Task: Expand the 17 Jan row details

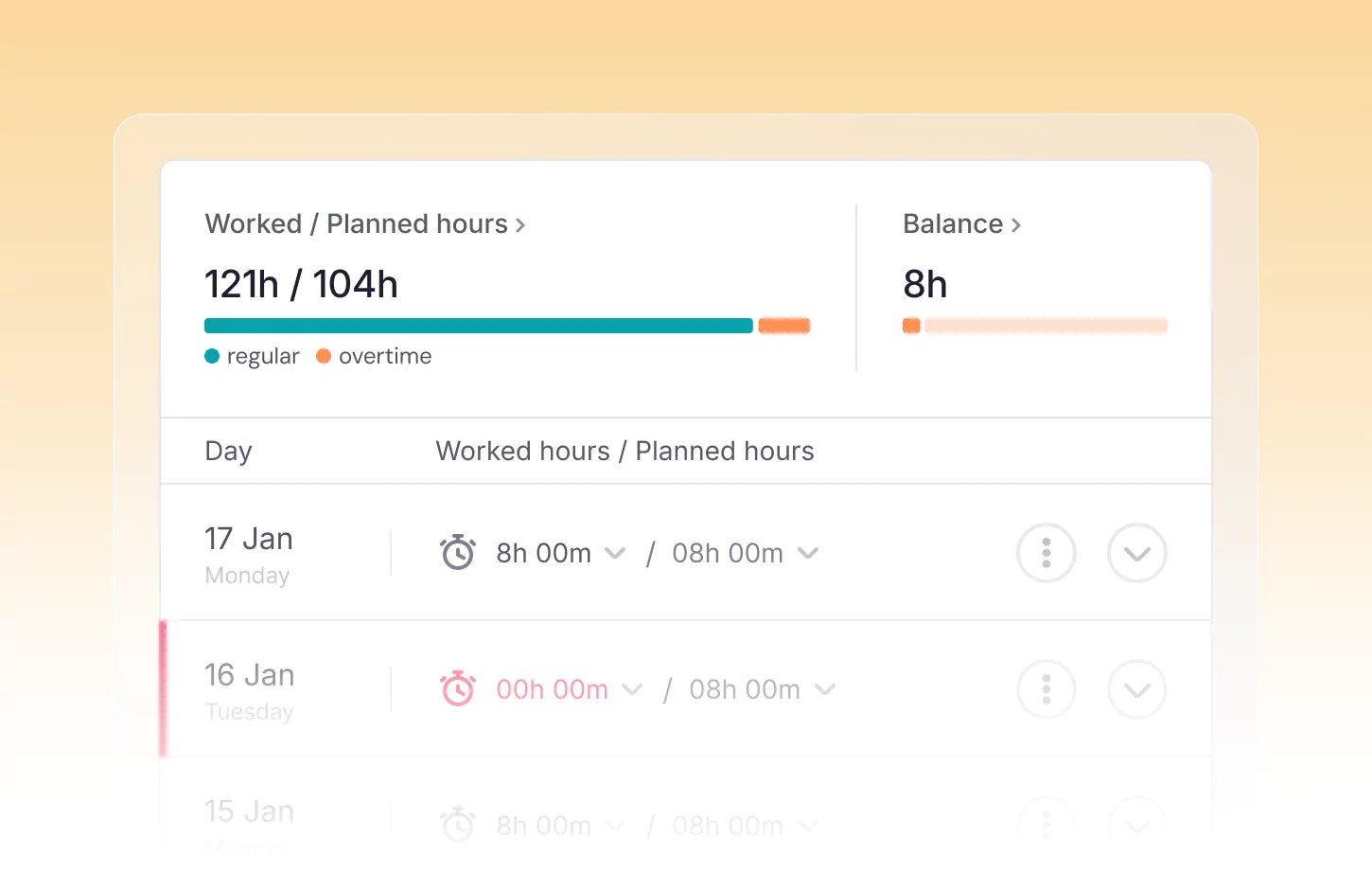Action: 1136,553
